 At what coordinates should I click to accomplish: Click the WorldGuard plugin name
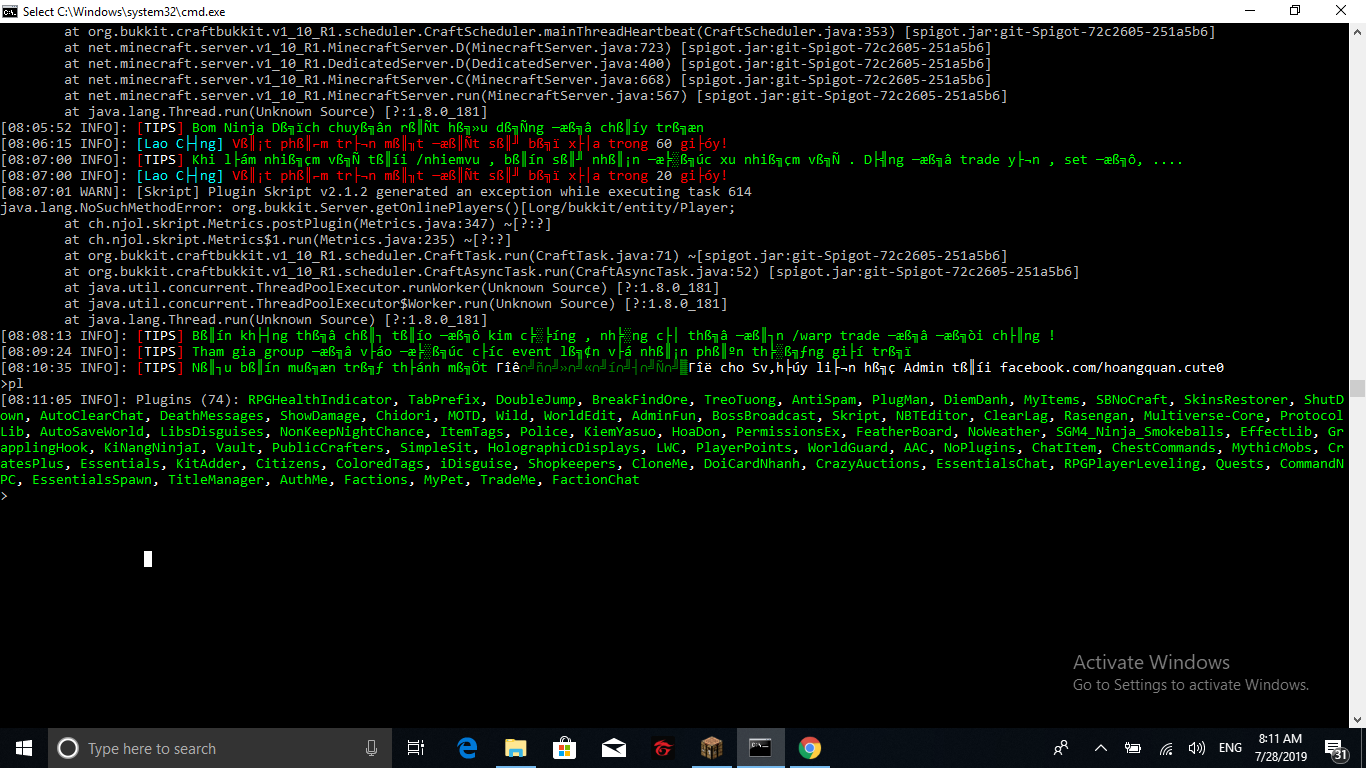(848, 448)
